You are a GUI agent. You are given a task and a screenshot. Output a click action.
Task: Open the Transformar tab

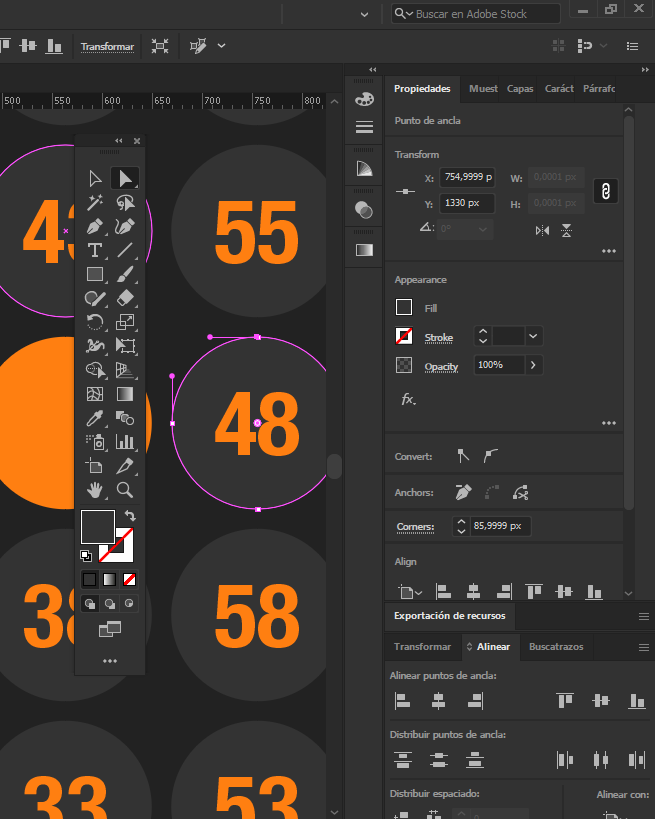pyautogui.click(x=422, y=647)
